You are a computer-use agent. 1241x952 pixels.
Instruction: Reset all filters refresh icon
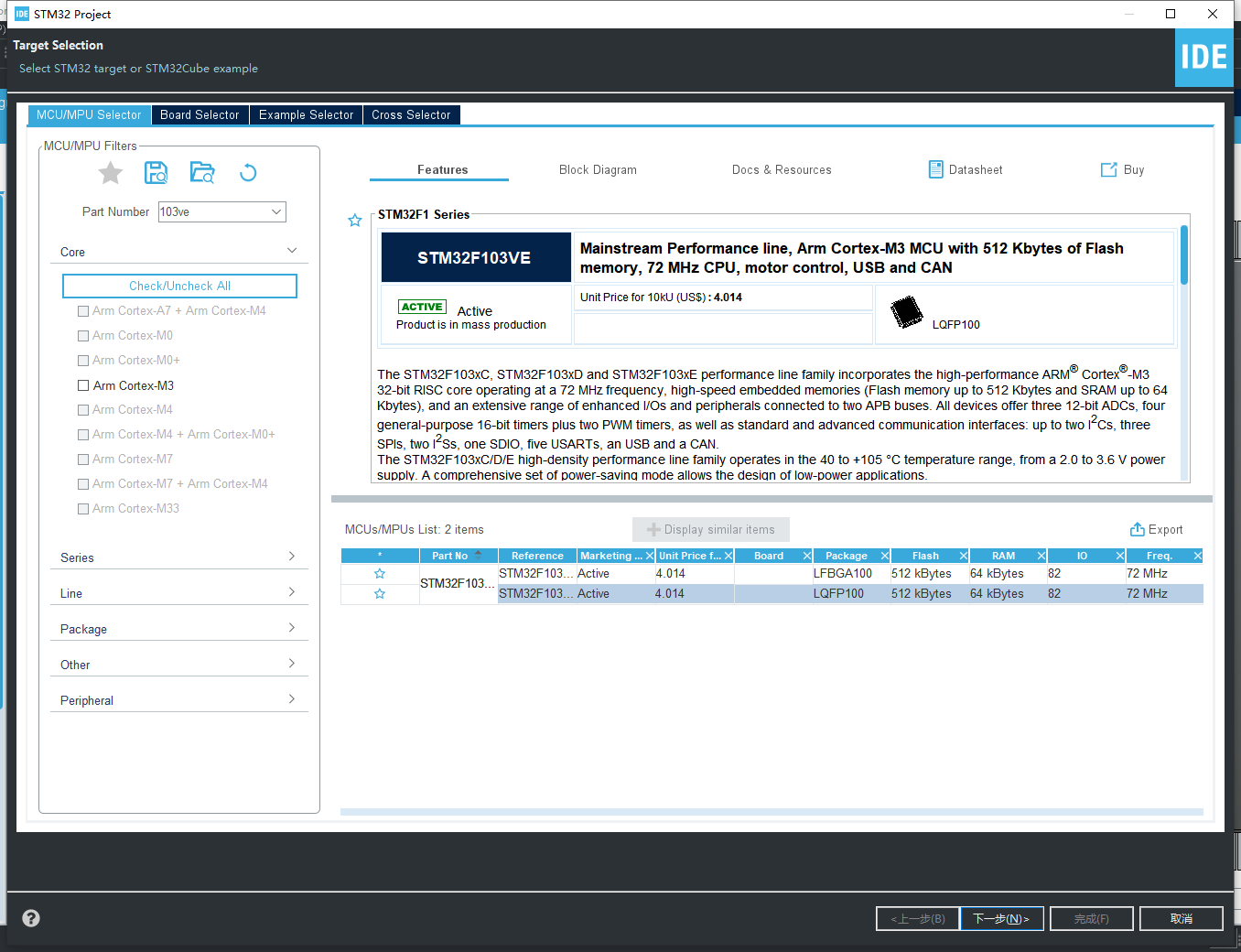tap(248, 172)
